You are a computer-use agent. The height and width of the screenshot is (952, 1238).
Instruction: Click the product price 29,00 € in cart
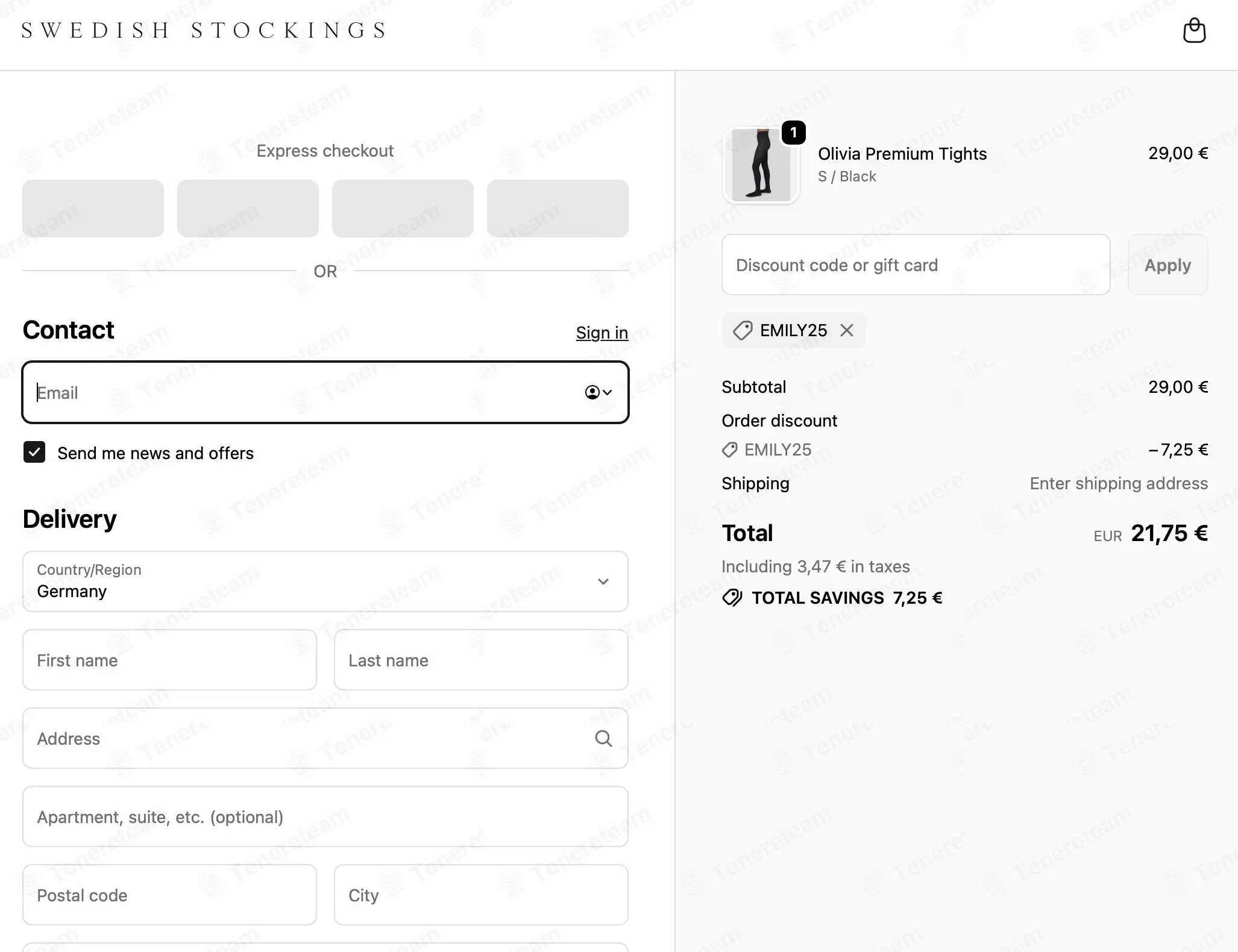[1178, 153]
